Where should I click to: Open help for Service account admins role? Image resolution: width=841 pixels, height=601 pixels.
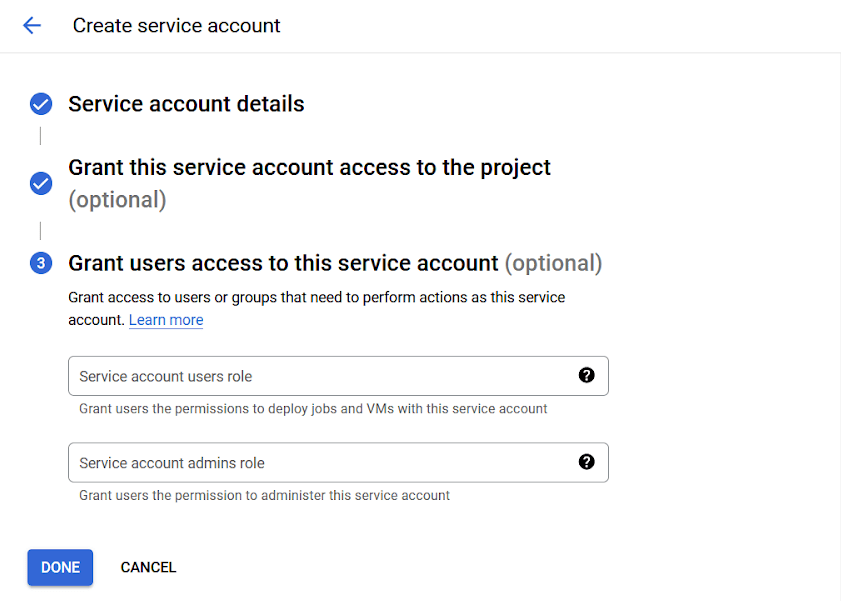pos(587,462)
